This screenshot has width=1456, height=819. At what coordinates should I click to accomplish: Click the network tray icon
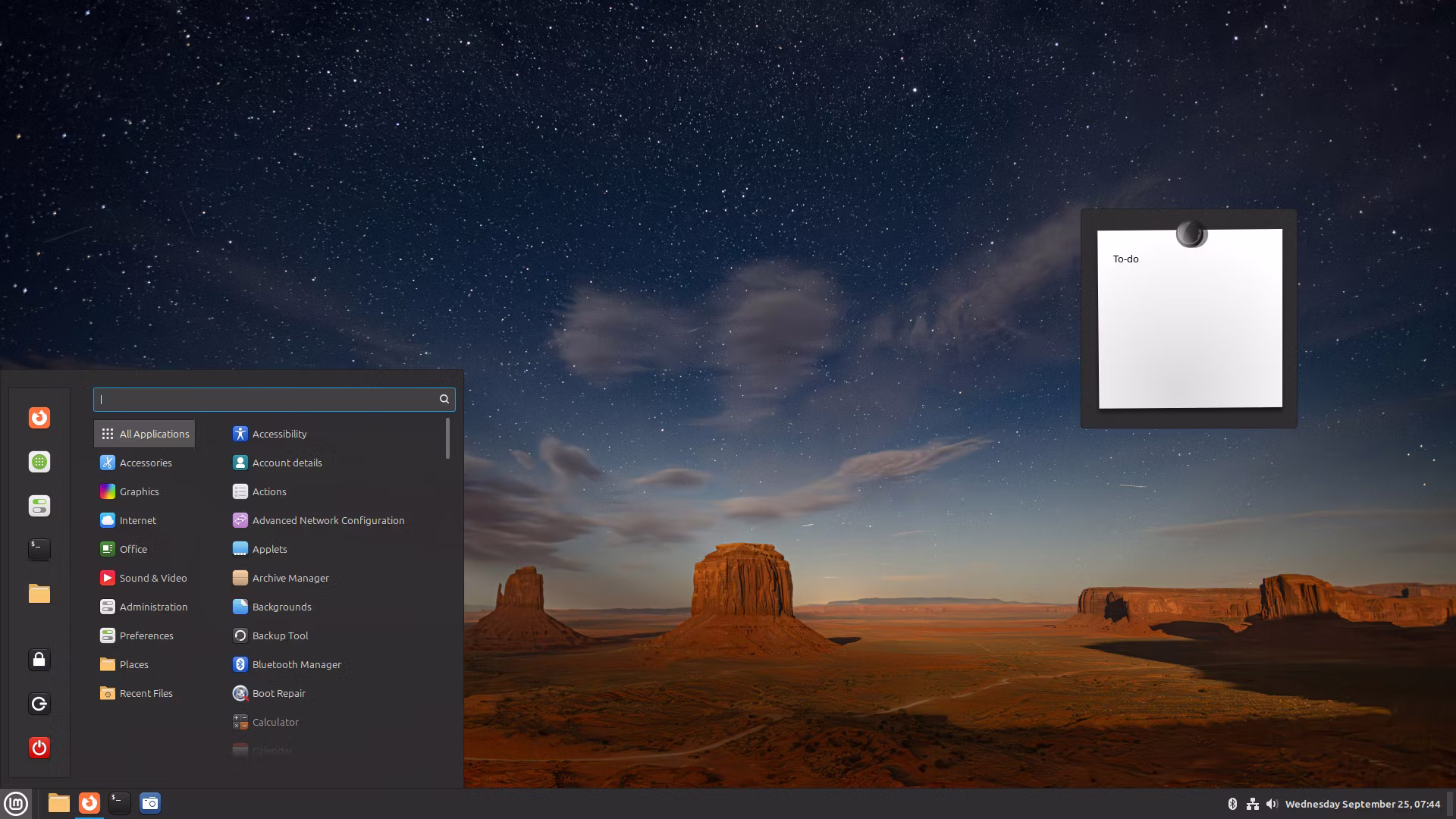1252,804
